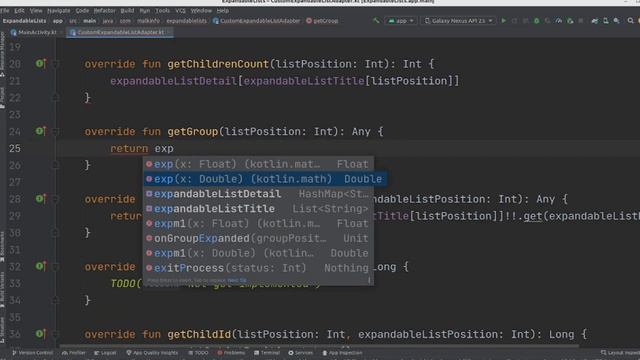
Task: Open the Bookmarks side panel
Action: click(2, 247)
